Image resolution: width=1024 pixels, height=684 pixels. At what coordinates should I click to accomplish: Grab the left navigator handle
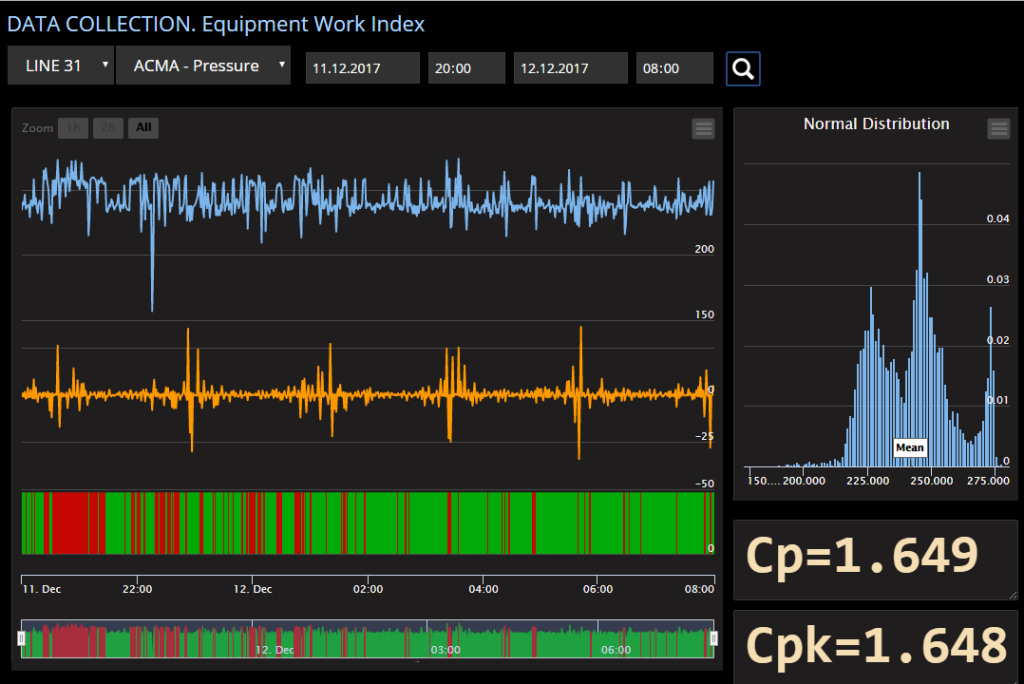tap(21, 638)
